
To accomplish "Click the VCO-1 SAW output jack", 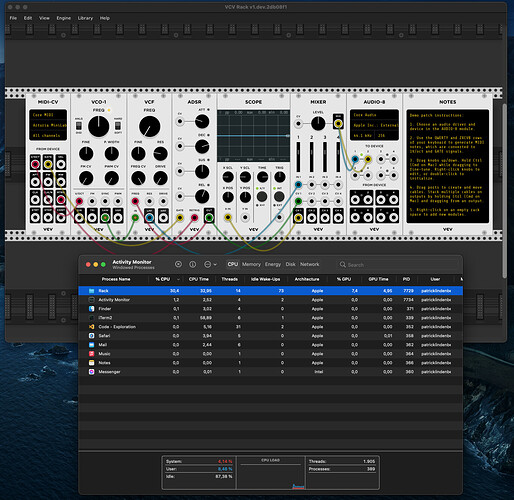I will (x=105, y=218).
